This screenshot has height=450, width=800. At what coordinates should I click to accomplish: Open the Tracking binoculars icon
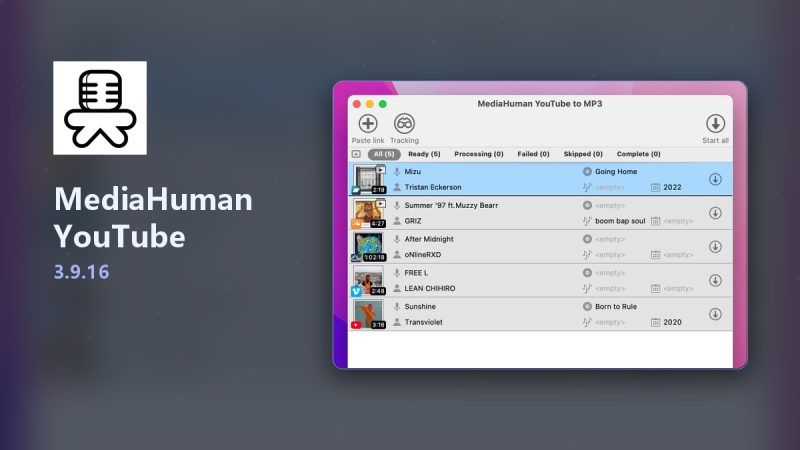(x=404, y=123)
